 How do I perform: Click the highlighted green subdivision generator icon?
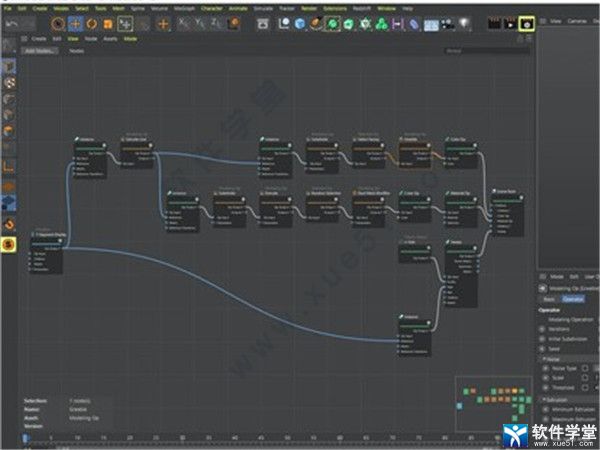333,24
